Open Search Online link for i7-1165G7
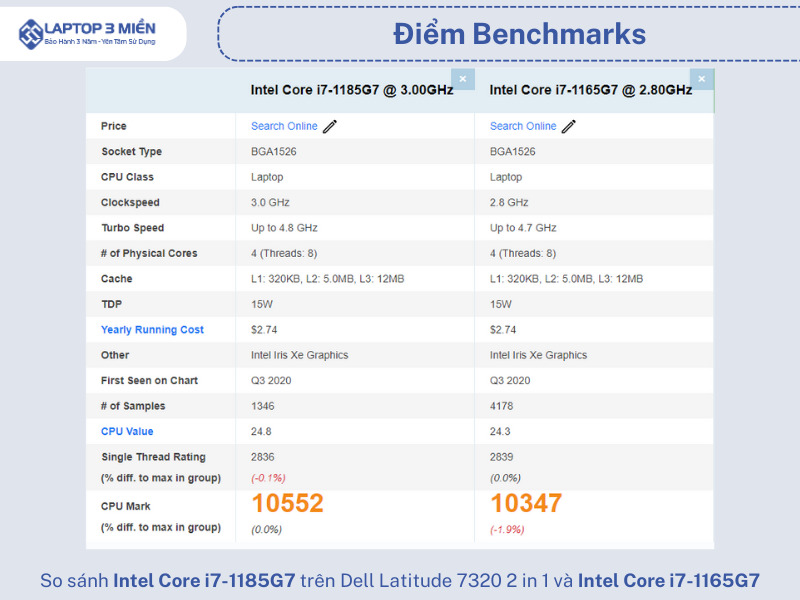800x600 pixels. (523, 126)
